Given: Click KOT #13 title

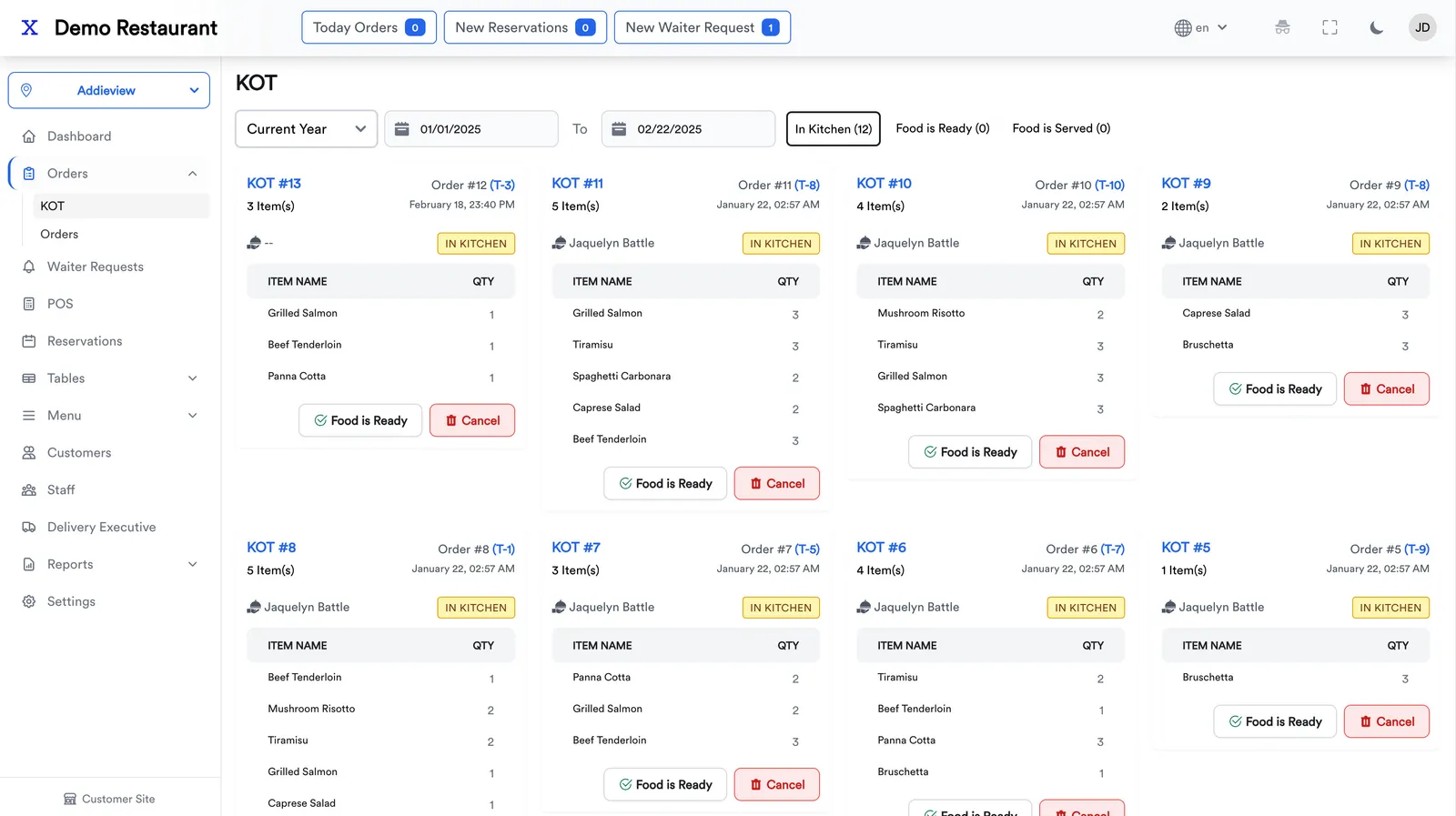Looking at the screenshot, I should (274, 184).
